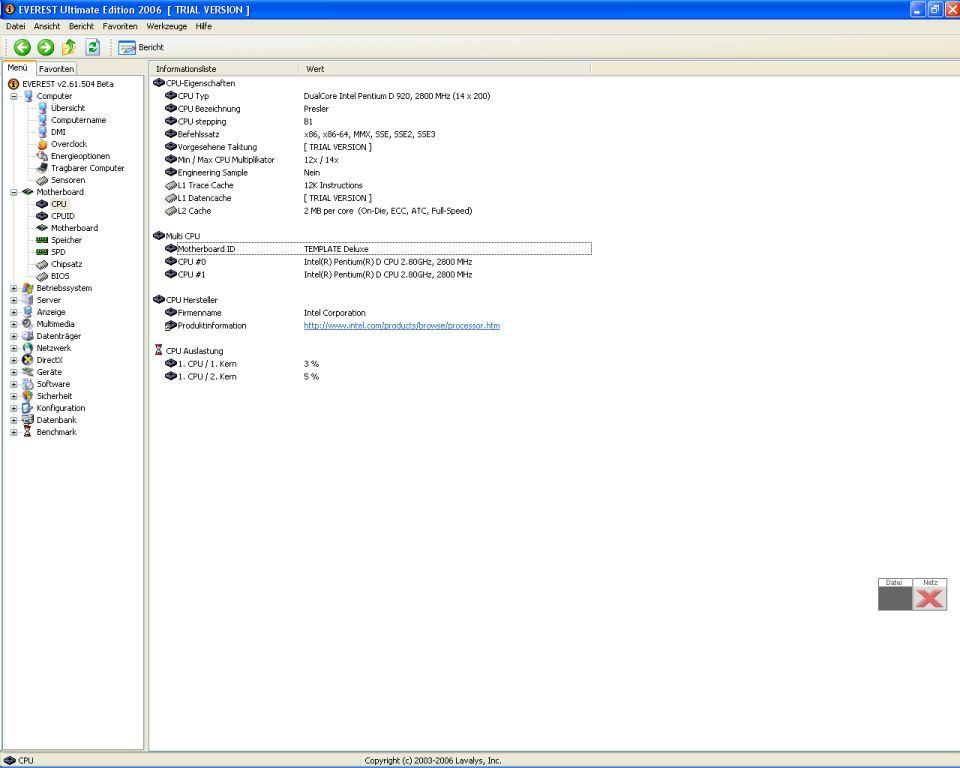Click the BIOS icon in the tree
The width and height of the screenshot is (960, 768).
coord(42,276)
